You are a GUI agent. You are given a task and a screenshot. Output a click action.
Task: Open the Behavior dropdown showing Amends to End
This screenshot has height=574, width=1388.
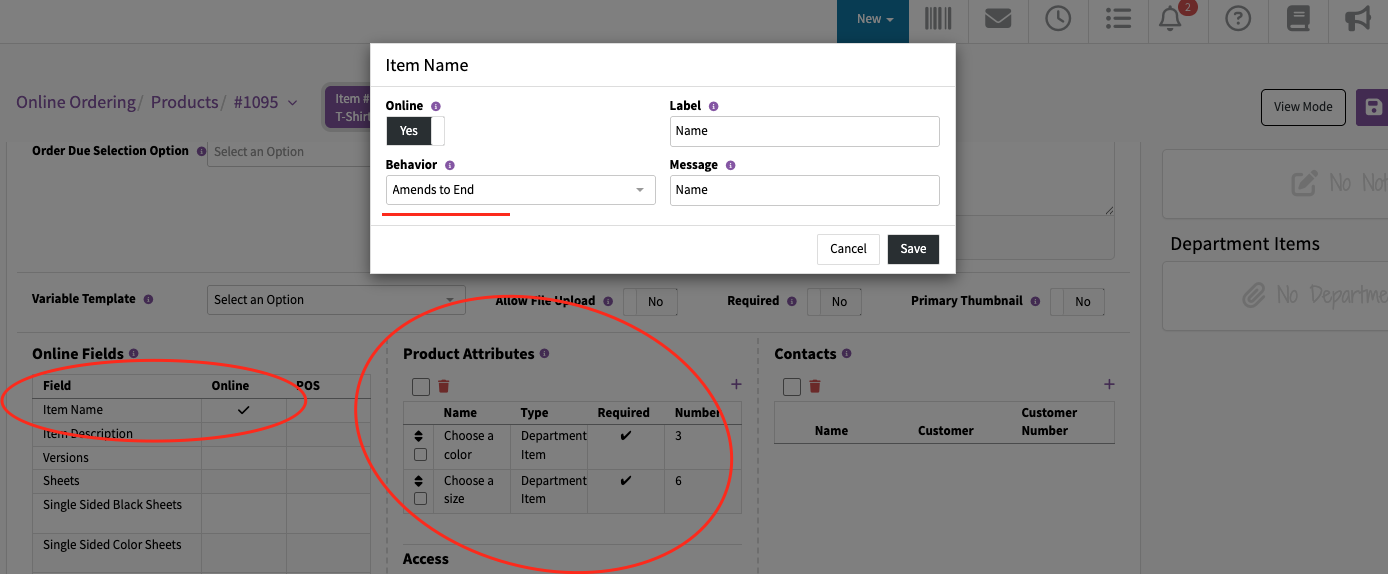point(520,190)
